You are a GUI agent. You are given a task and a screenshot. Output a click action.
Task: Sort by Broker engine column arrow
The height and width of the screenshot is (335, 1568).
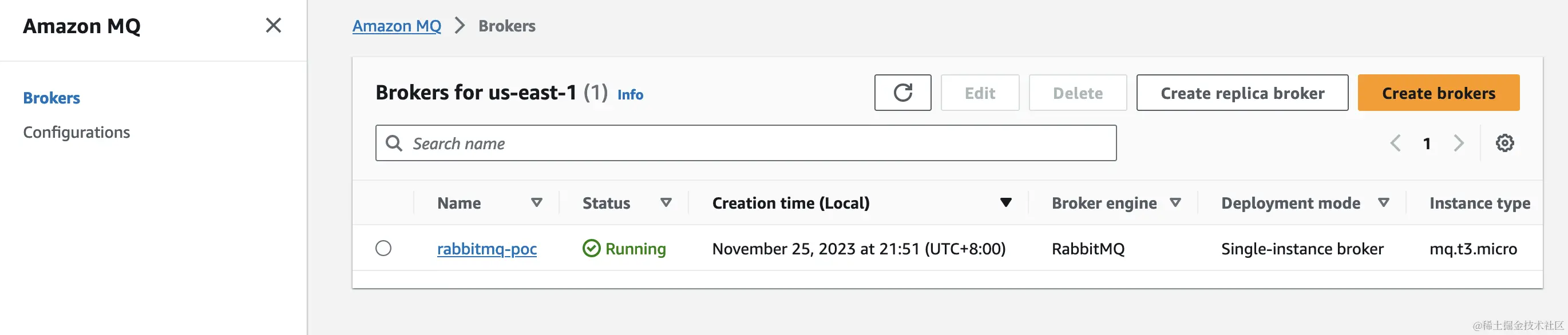point(1175,203)
